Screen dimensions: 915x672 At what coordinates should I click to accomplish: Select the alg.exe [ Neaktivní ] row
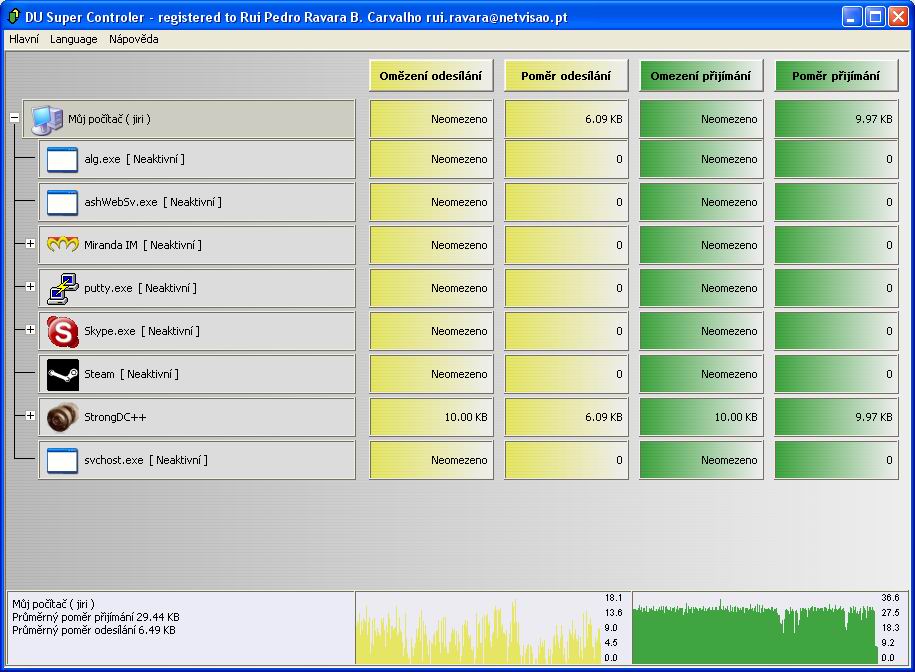coord(197,159)
